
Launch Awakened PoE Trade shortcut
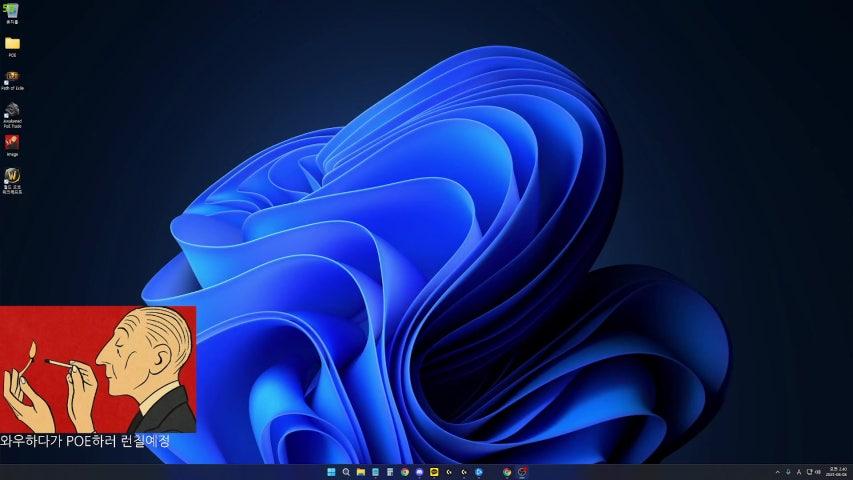click(x=12, y=115)
